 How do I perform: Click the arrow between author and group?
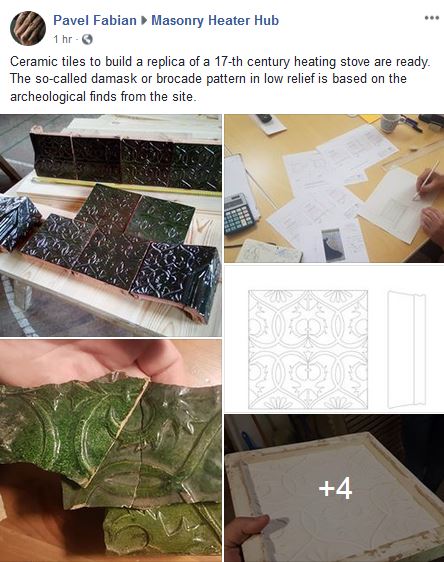click(144, 20)
